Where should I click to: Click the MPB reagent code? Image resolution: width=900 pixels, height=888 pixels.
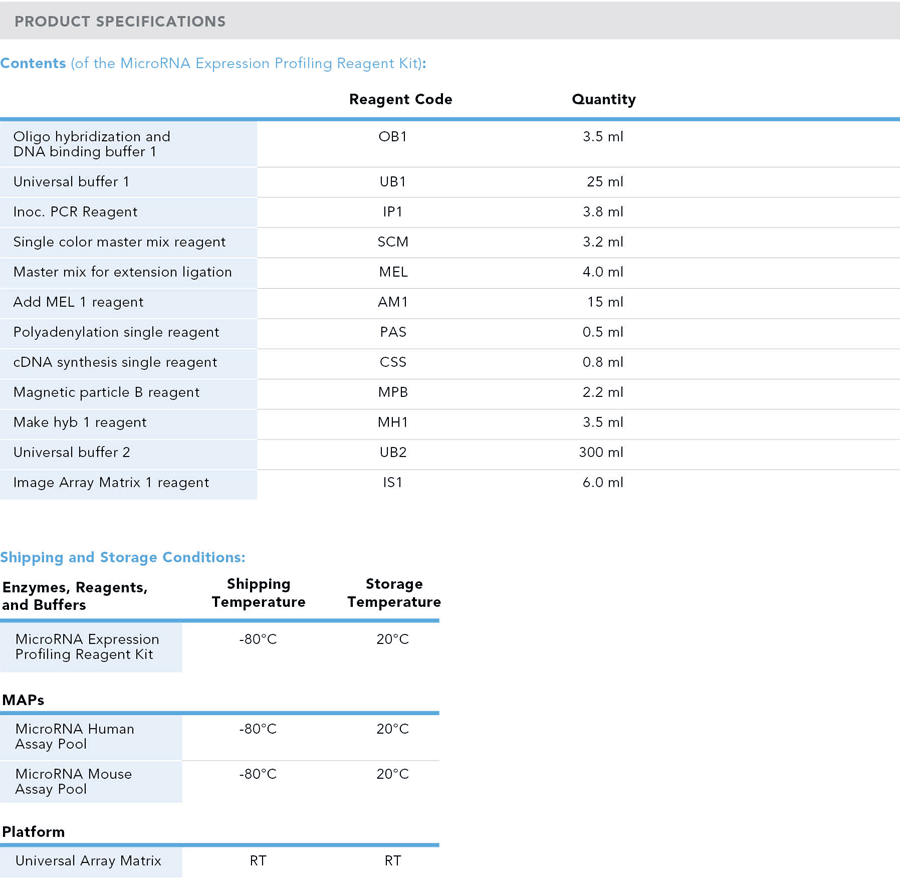393,393
